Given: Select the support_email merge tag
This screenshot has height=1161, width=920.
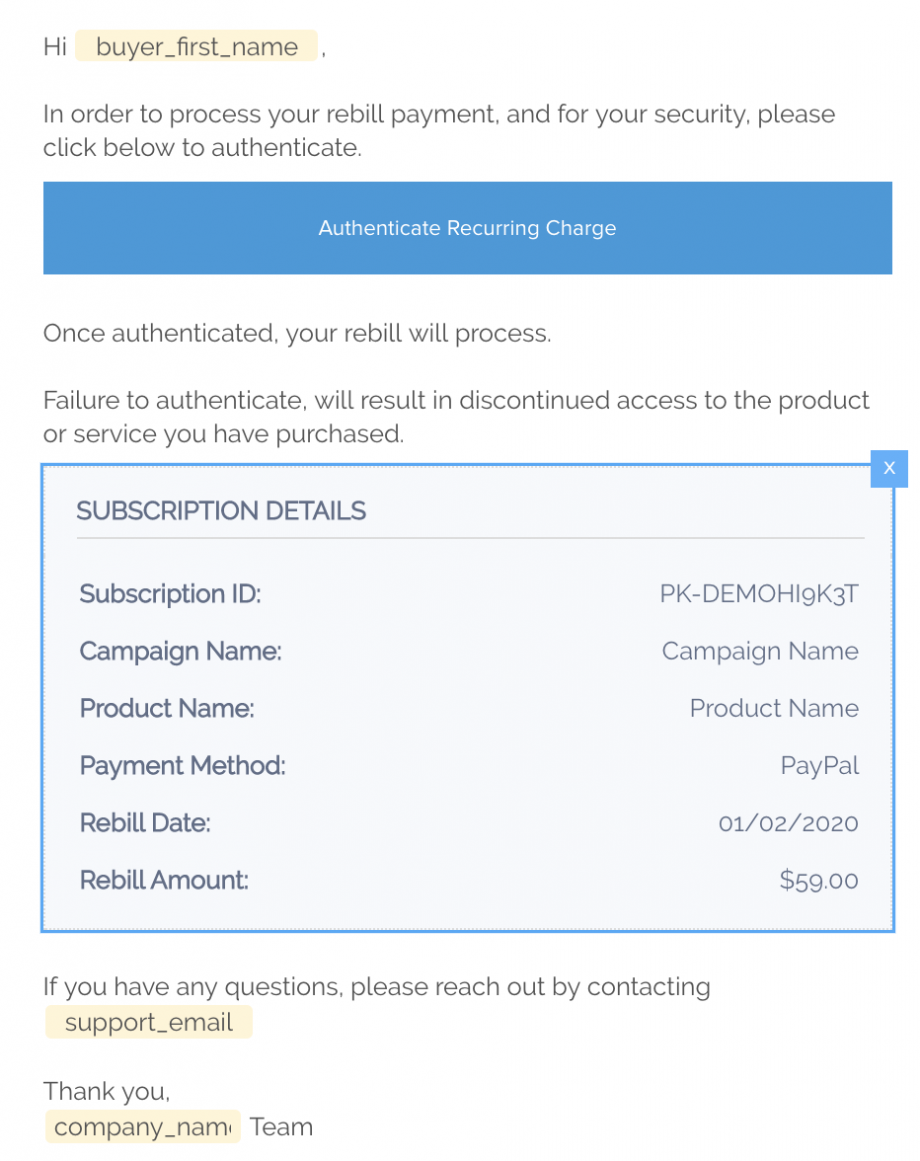Looking at the screenshot, I should pos(148,1022).
